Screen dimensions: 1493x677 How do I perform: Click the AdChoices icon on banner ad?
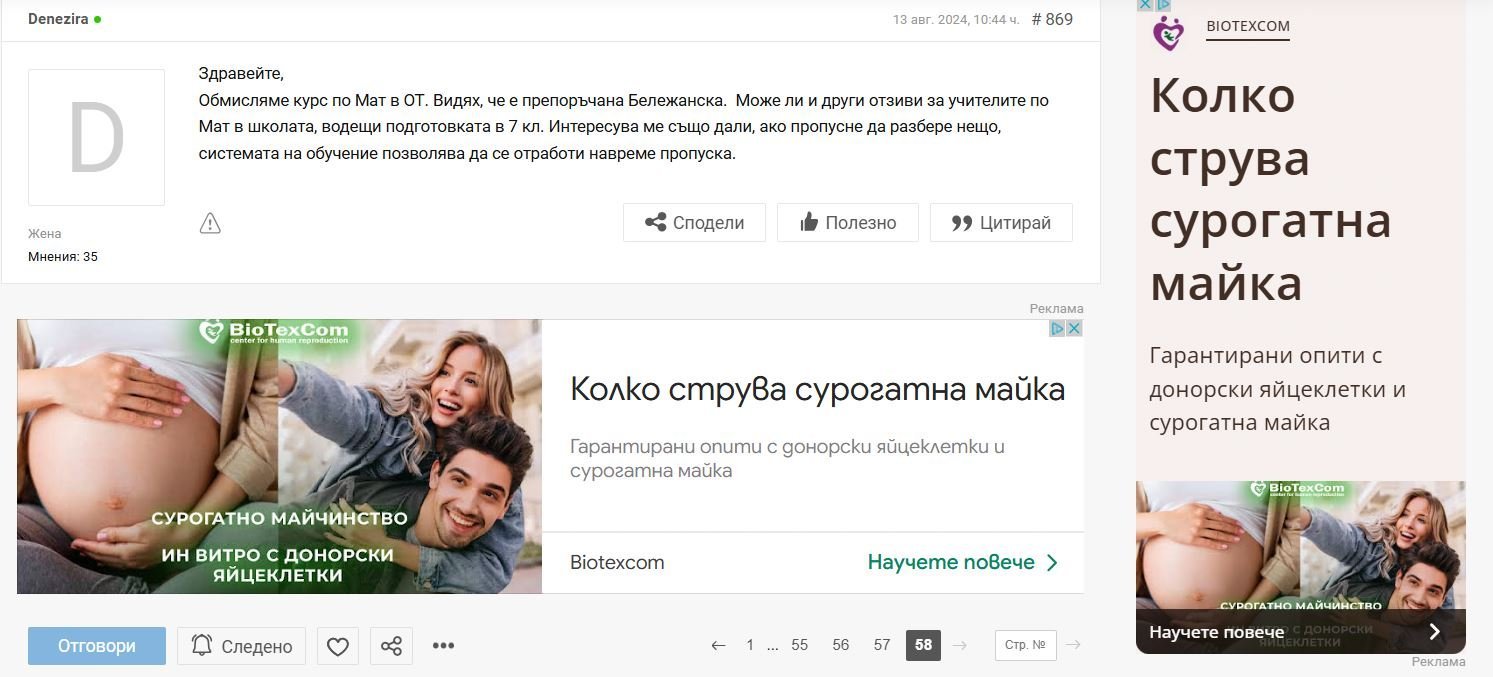(x=1057, y=329)
